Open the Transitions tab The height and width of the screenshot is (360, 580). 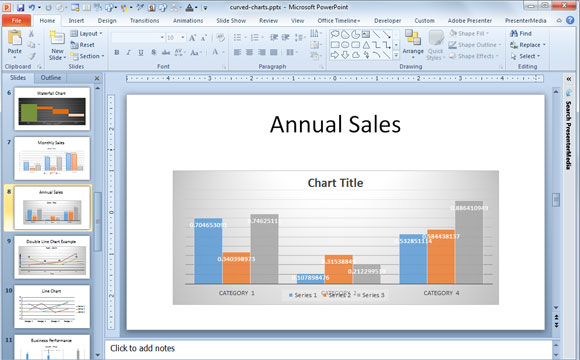click(144, 21)
